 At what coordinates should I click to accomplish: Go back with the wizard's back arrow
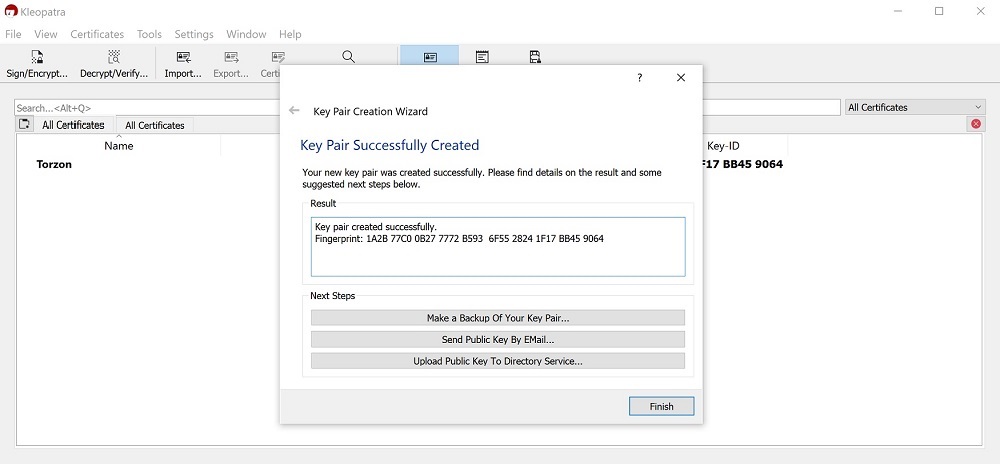point(294,111)
